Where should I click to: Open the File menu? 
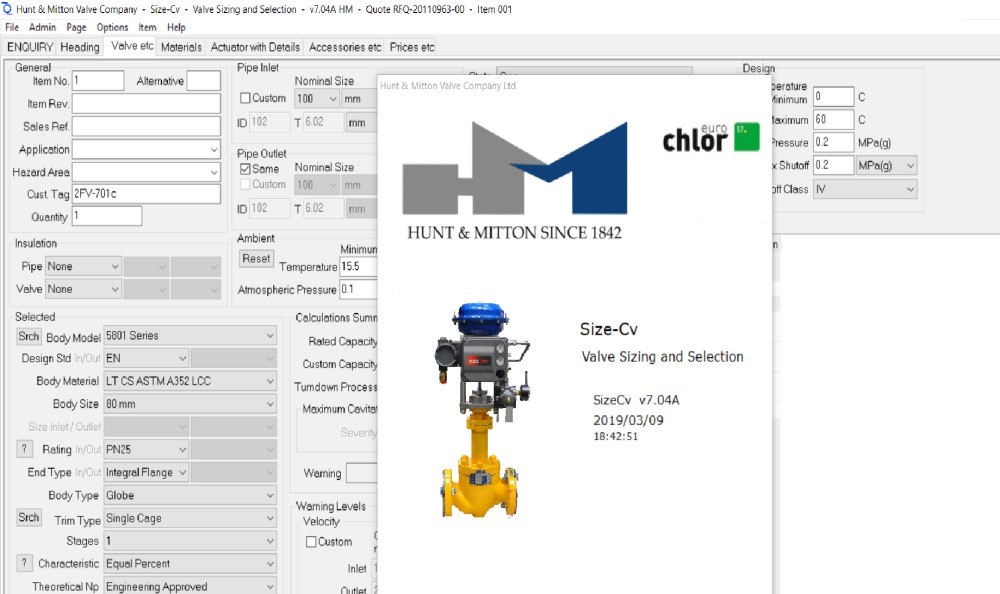pos(12,27)
